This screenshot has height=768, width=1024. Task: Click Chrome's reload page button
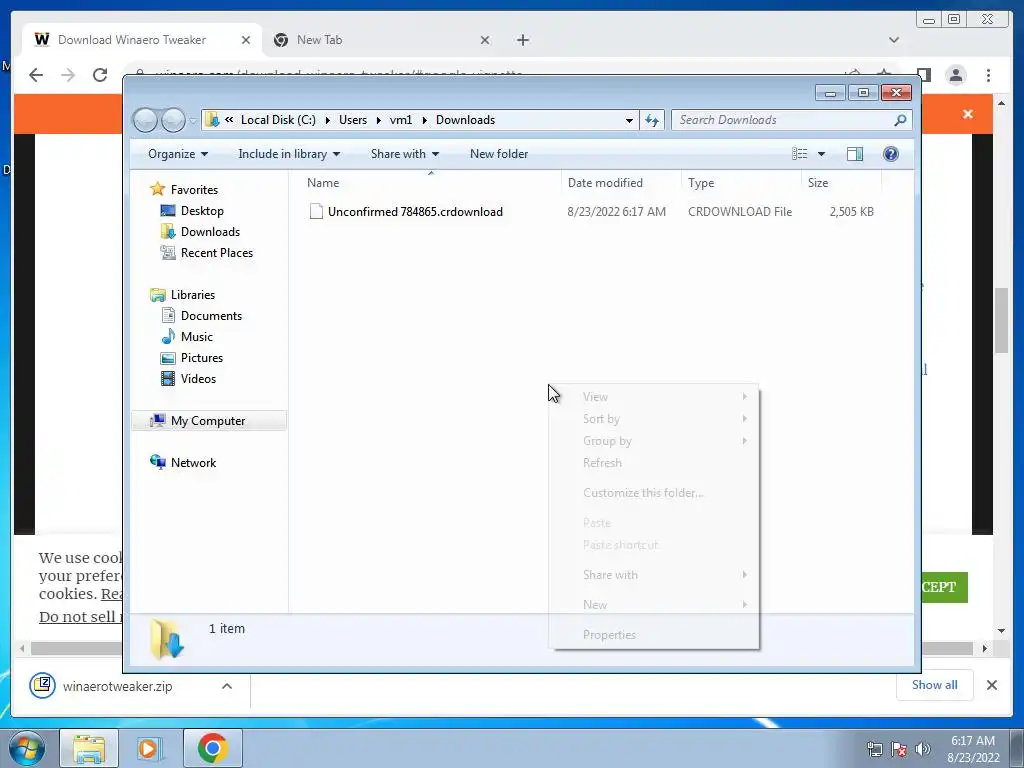coord(100,75)
